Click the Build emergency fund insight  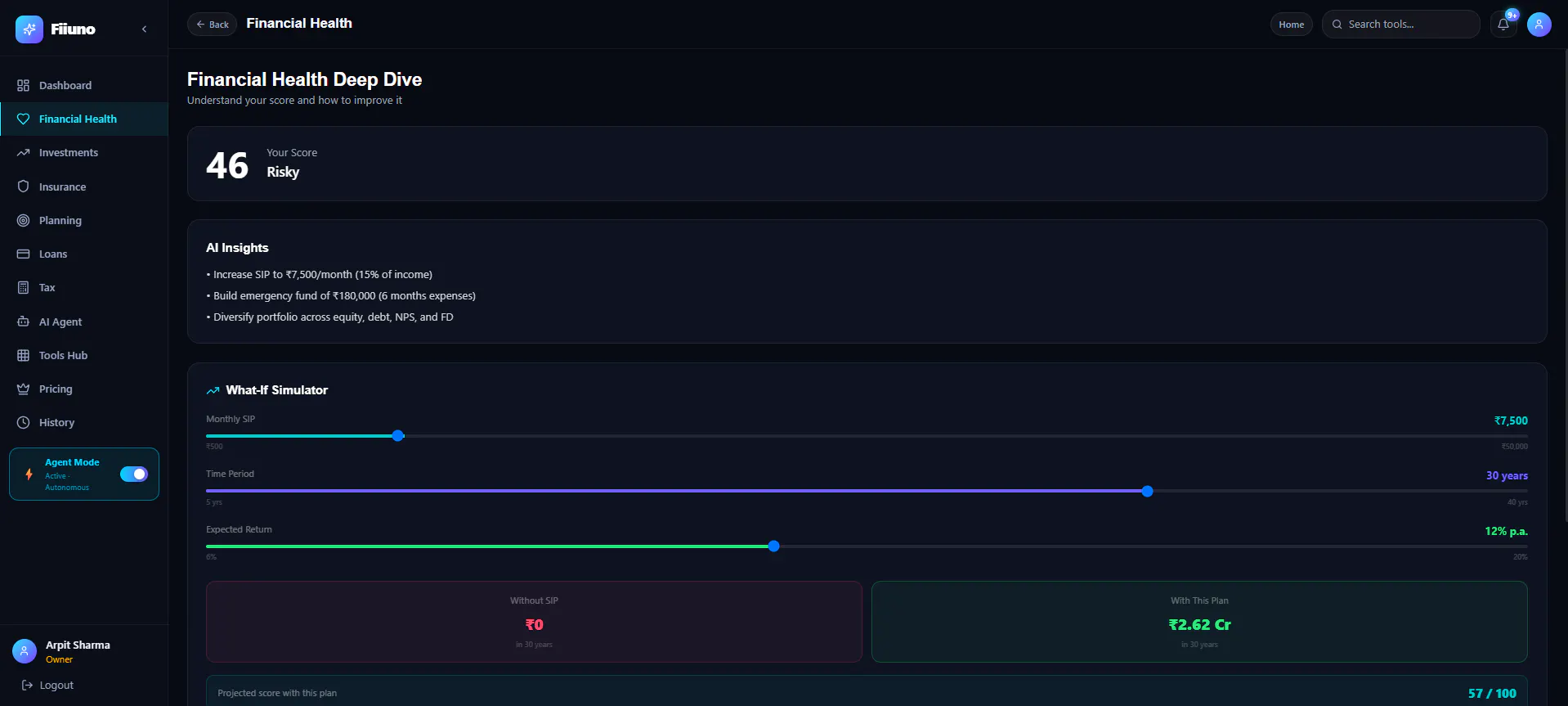coord(341,296)
